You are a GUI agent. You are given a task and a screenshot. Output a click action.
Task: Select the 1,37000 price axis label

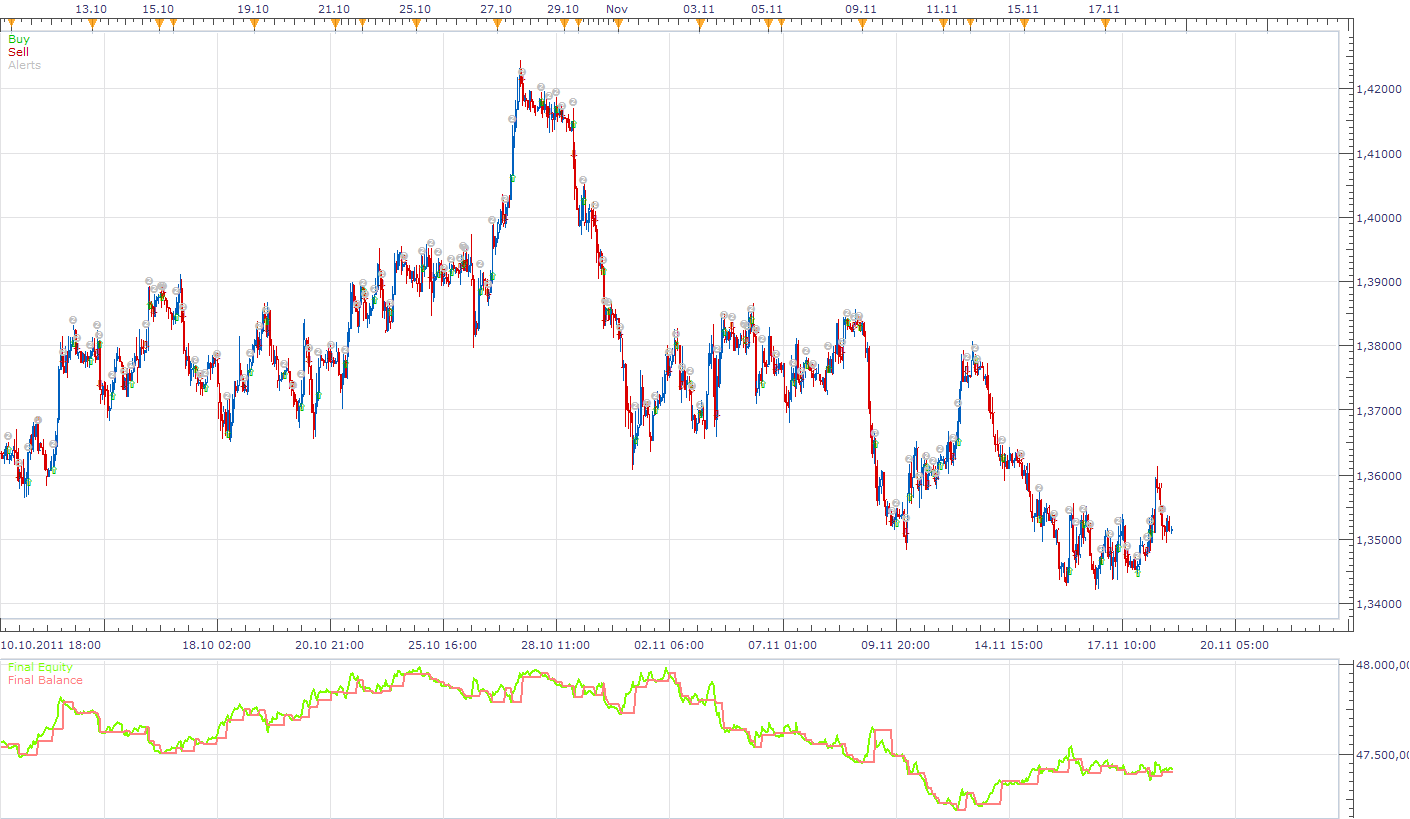point(1380,411)
